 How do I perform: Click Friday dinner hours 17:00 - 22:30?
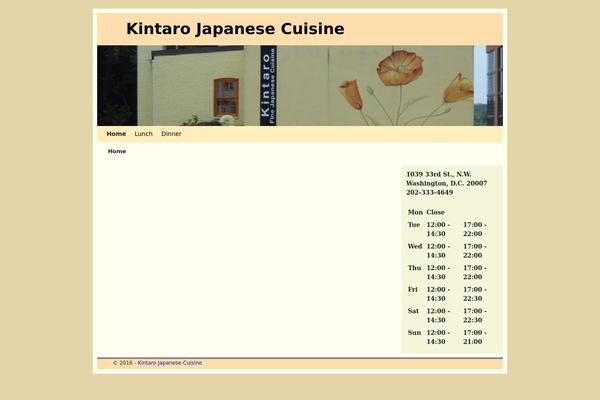pyautogui.click(x=475, y=294)
